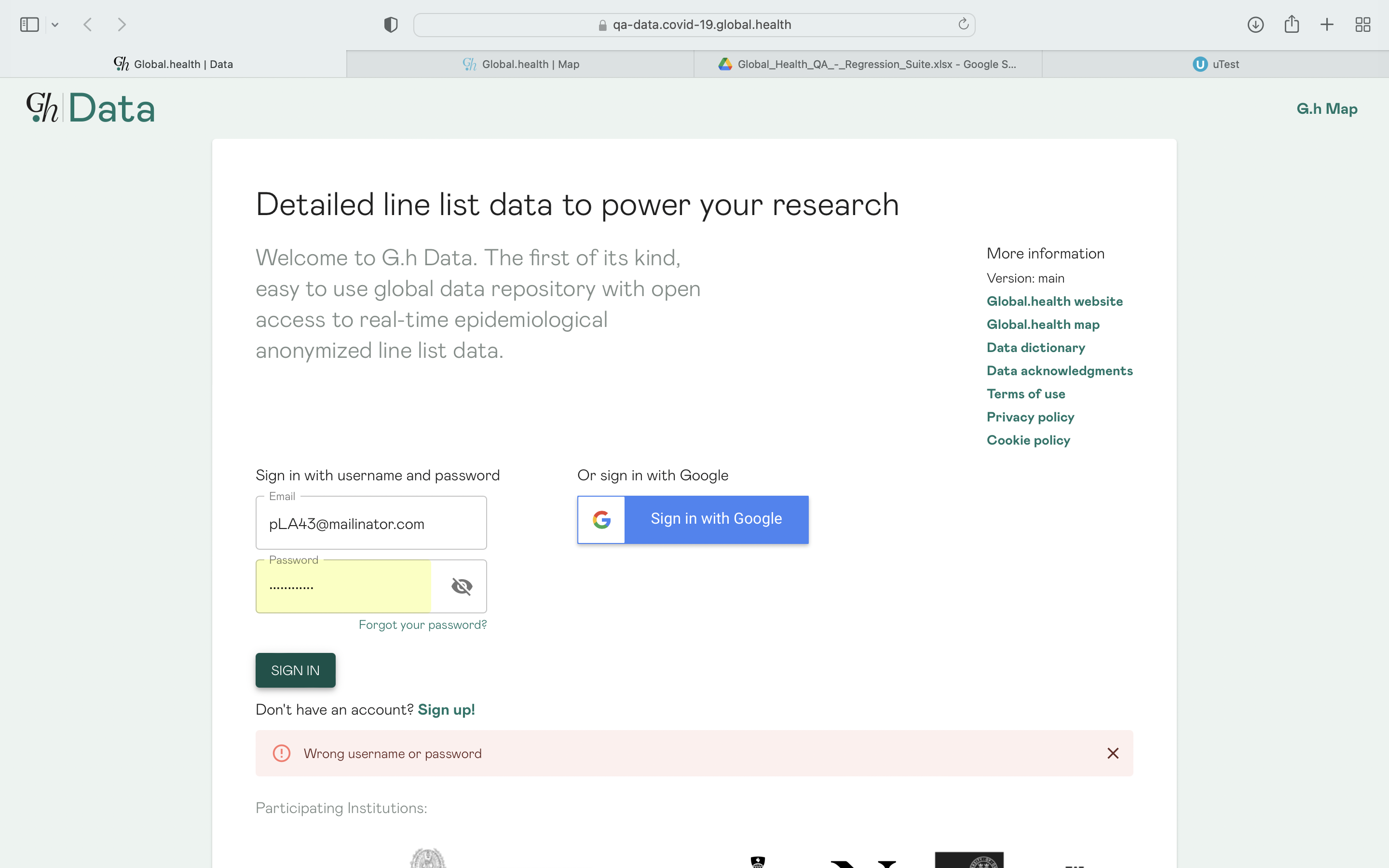
Task: Toggle password visibility eye icon
Action: click(x=462, y=586)
